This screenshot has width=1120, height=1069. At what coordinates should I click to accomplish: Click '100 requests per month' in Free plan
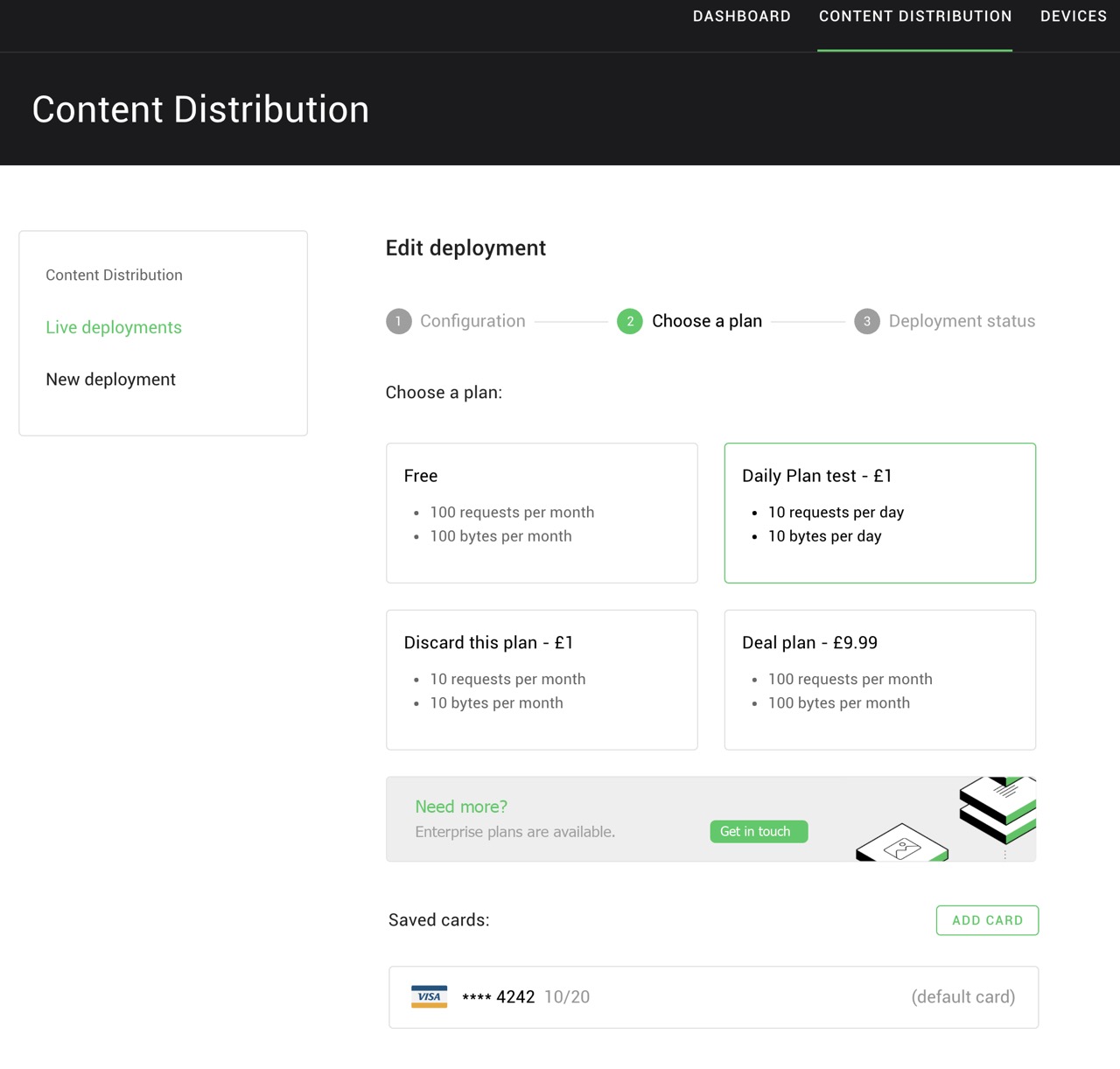click(x=512, y=512)
